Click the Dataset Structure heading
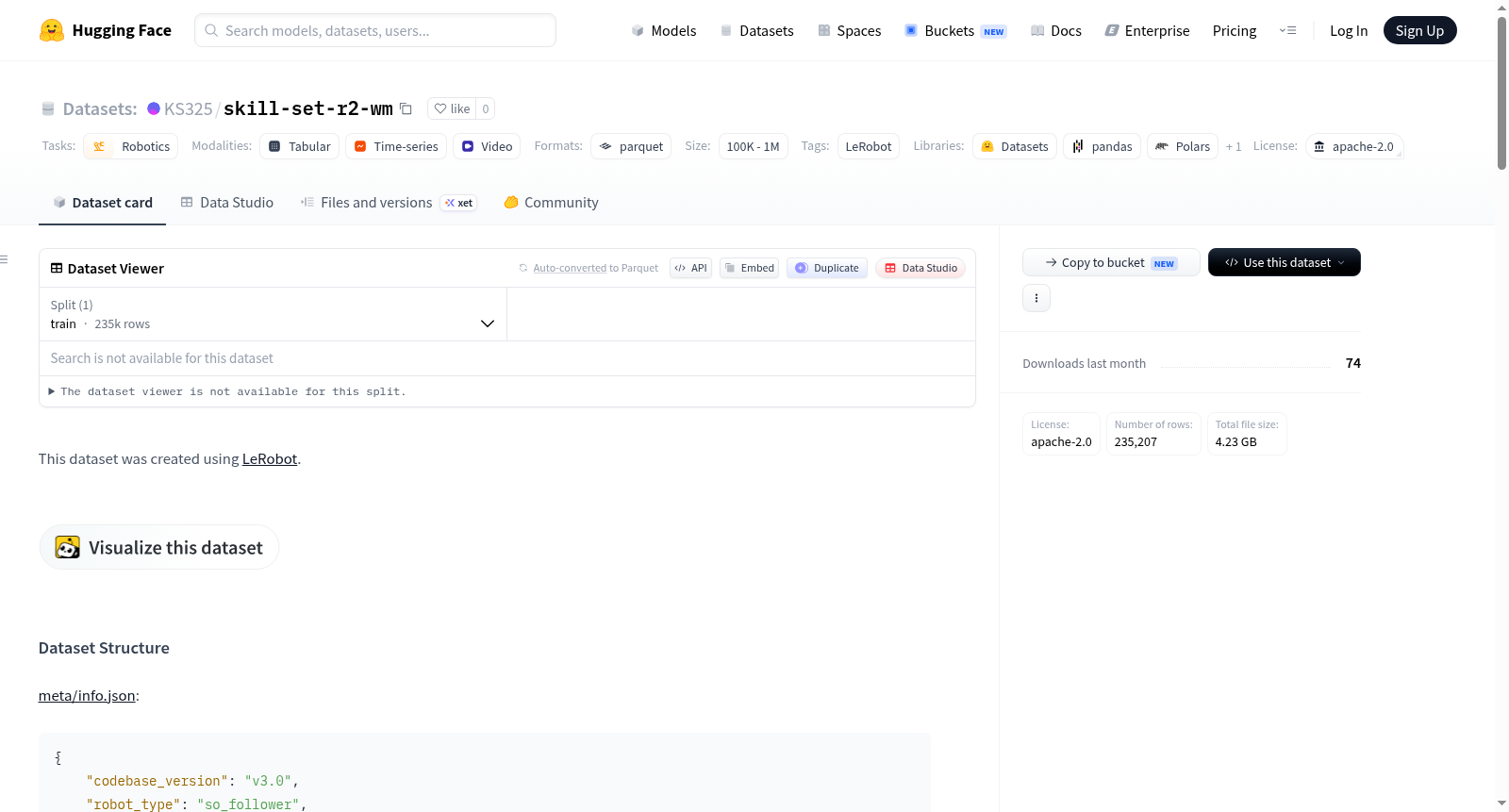Viewport: 1509px width, 812px height. click(x=104, y=648)
